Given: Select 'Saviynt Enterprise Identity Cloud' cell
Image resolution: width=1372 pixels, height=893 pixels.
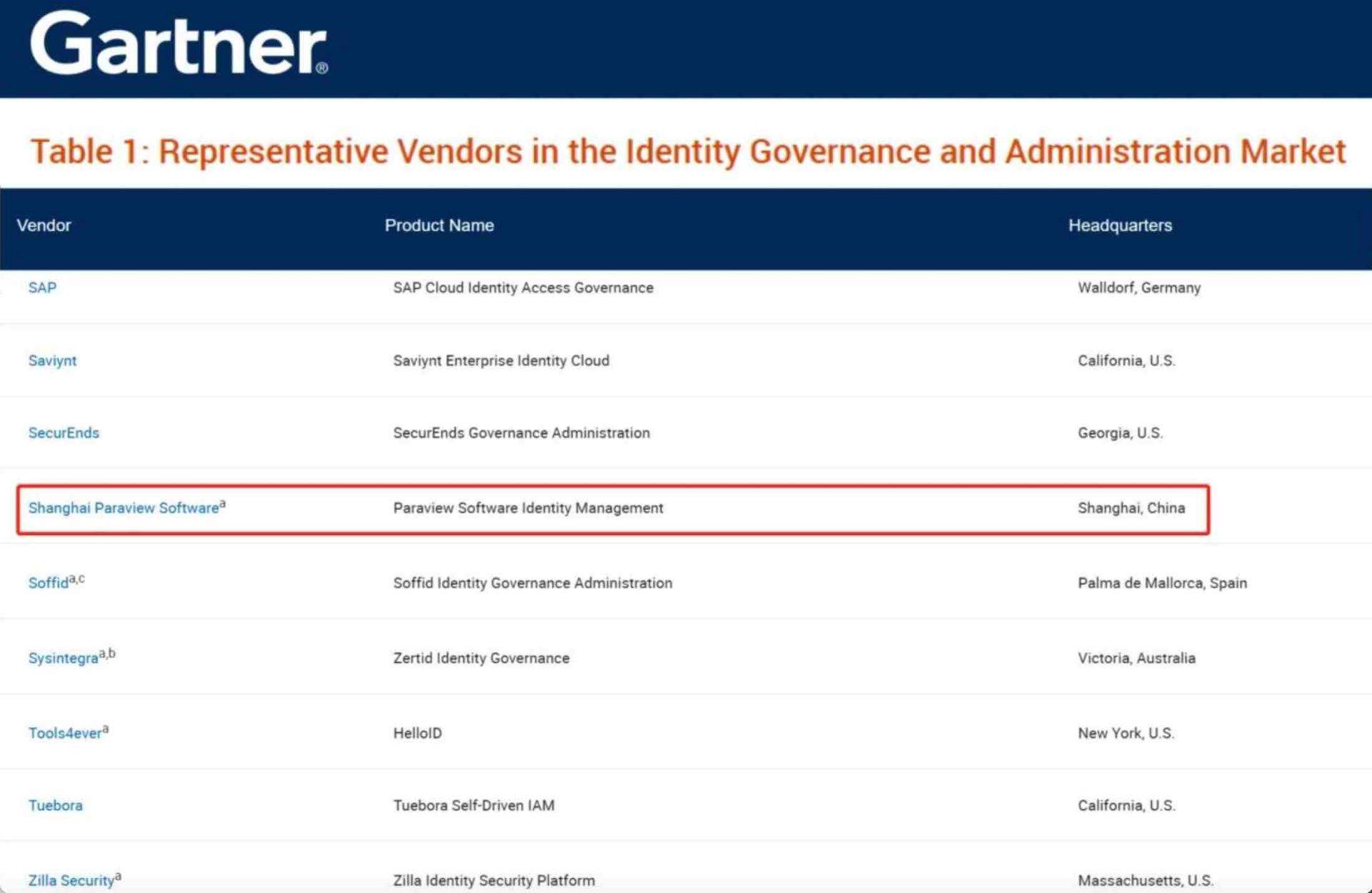Looking at the screenshot, I should (501, 360).
